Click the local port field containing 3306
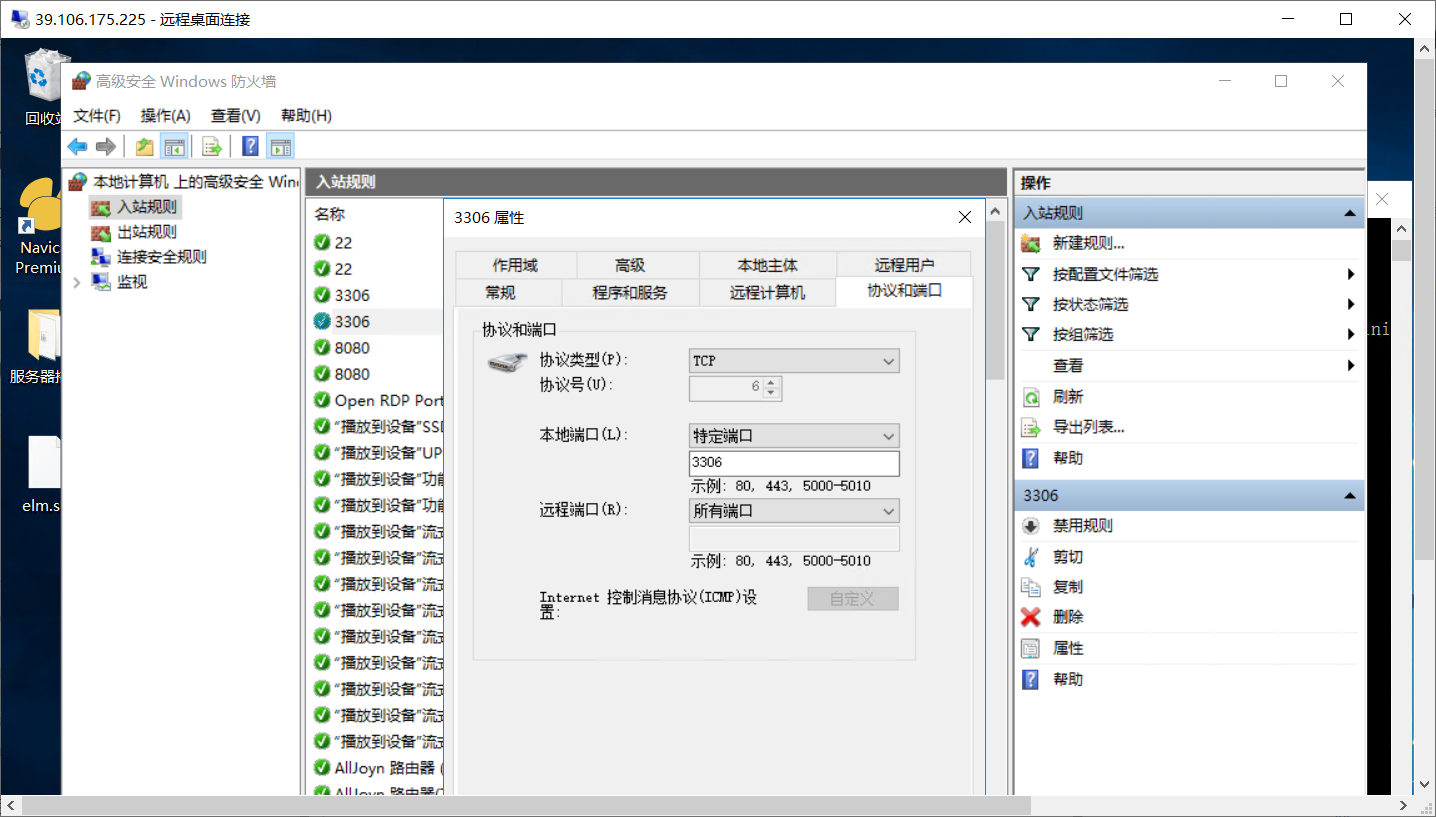 794,463
